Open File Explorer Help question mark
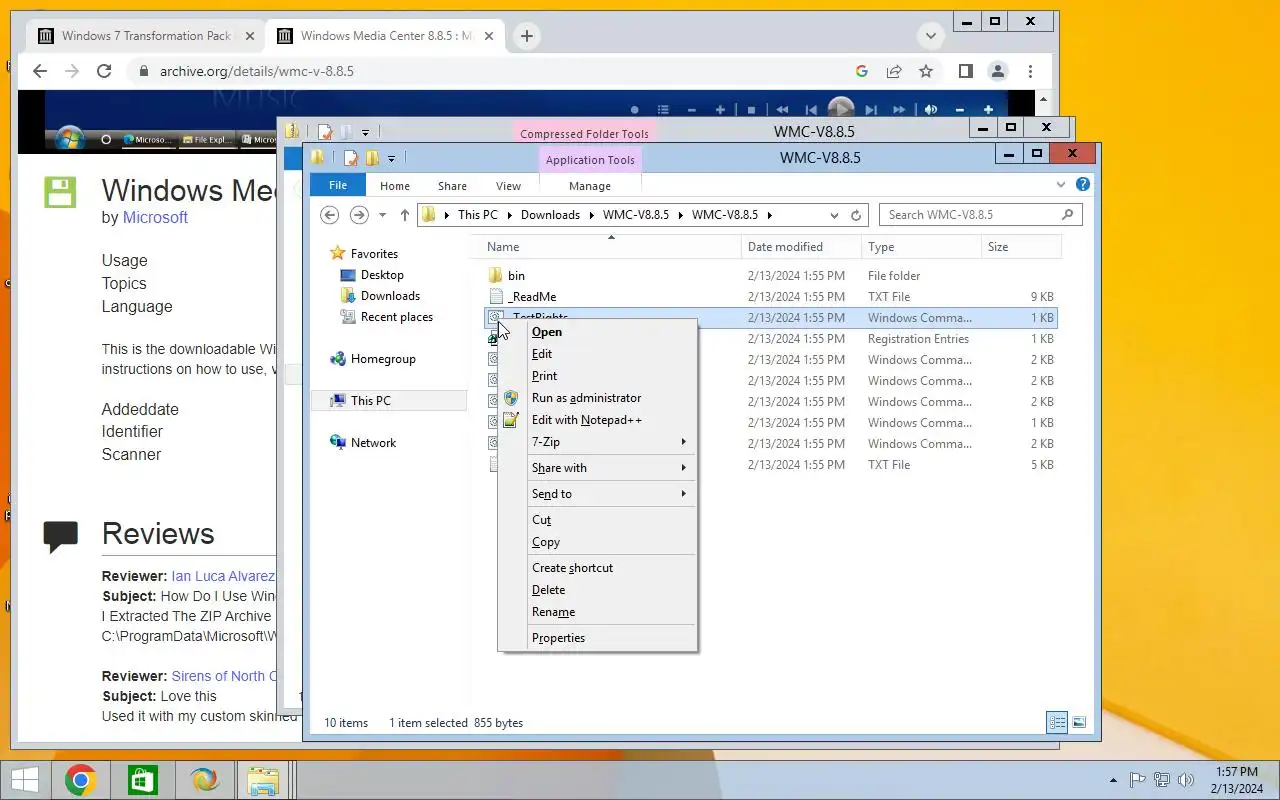 point(1082,185)
